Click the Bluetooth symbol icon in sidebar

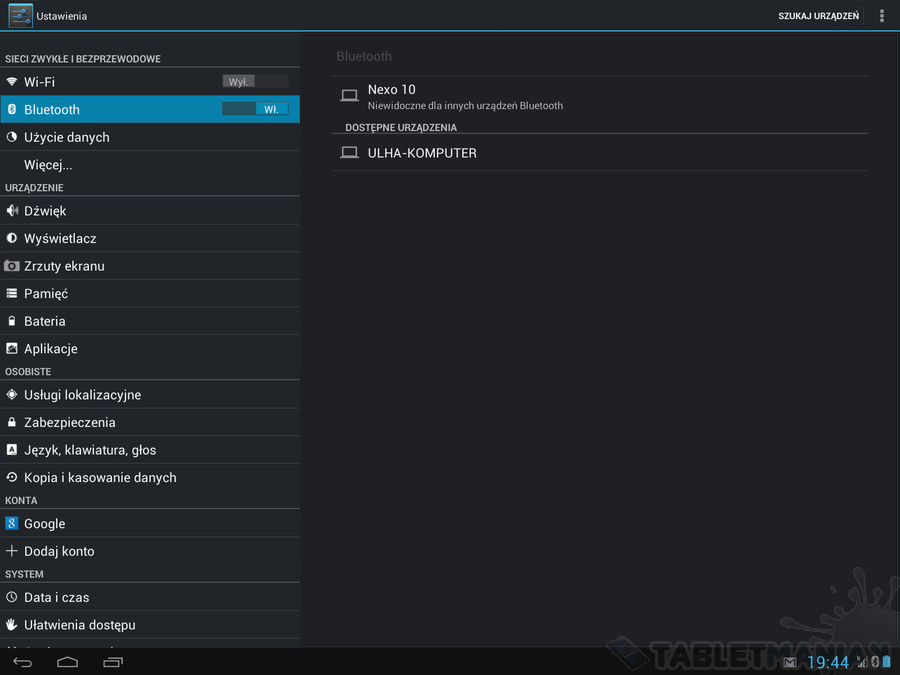[11, 109]
